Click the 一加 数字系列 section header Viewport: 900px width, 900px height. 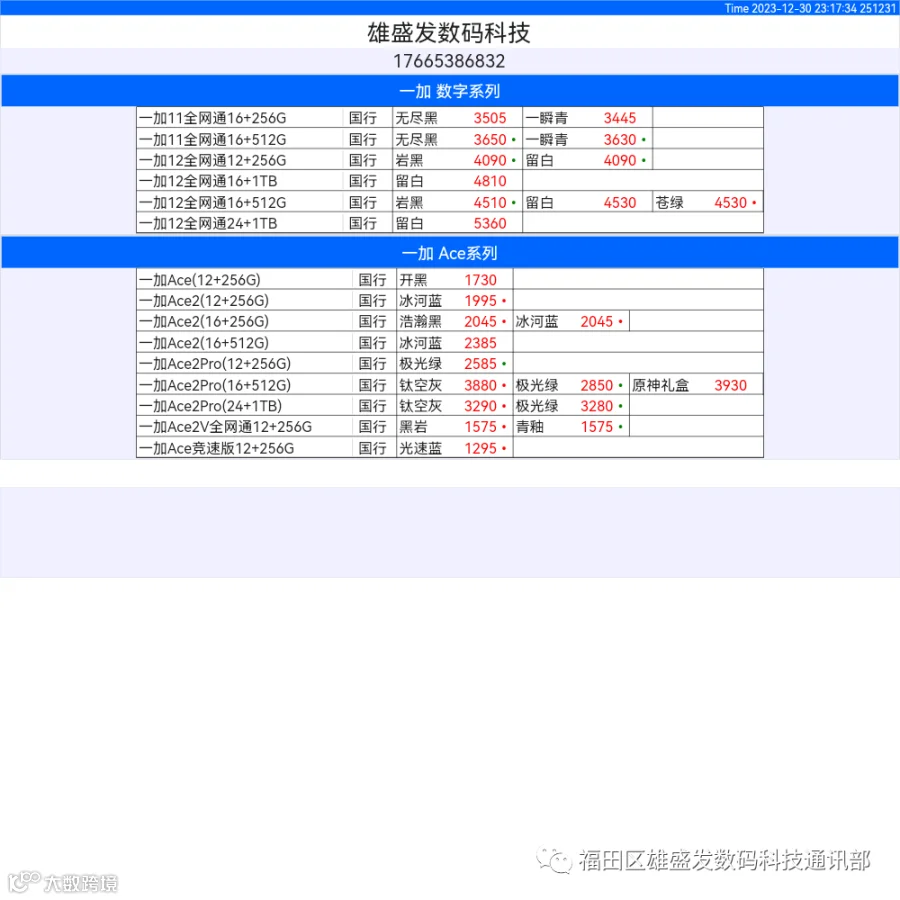coord(449,91)
